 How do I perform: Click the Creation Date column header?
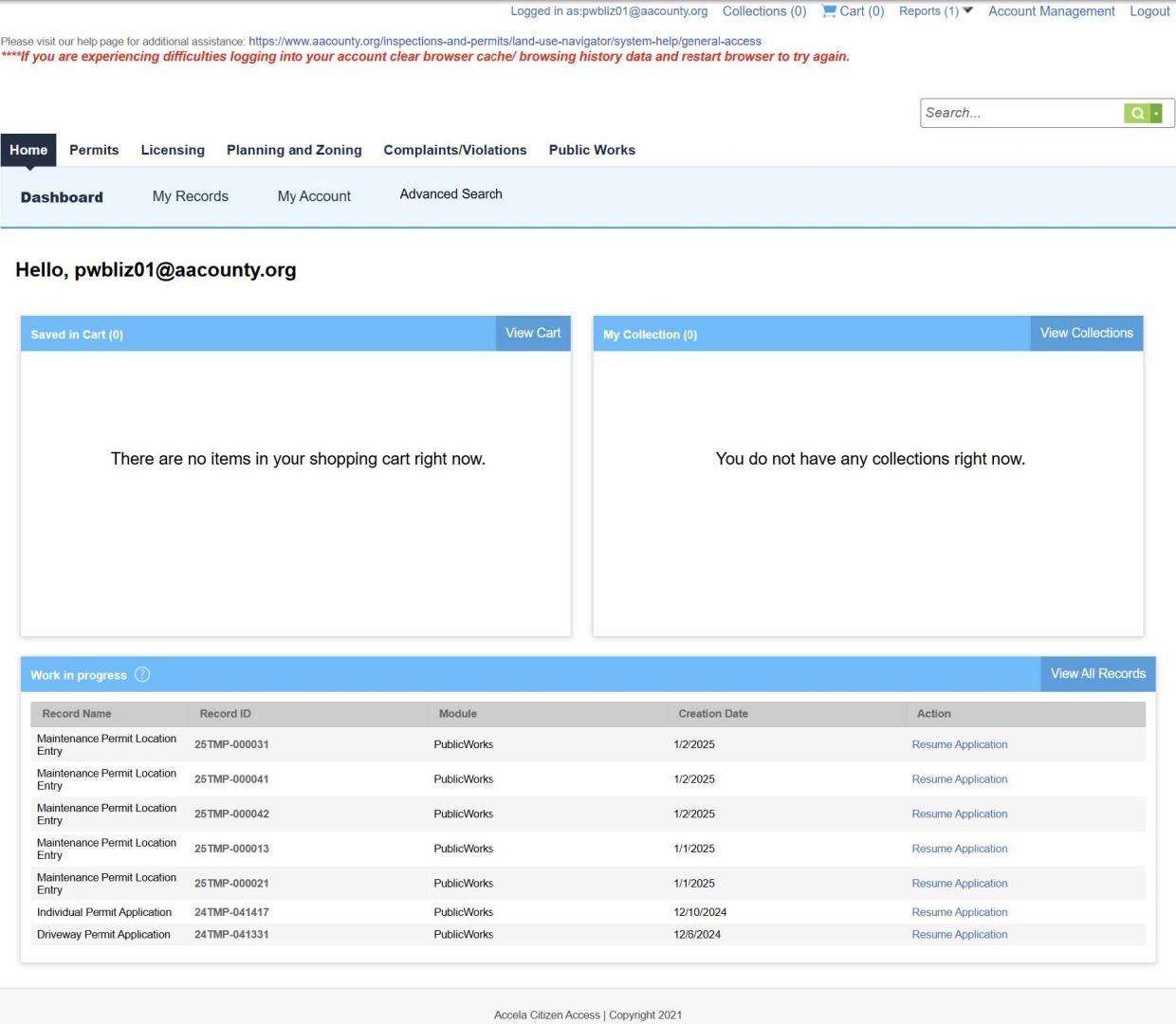point(713,714)
